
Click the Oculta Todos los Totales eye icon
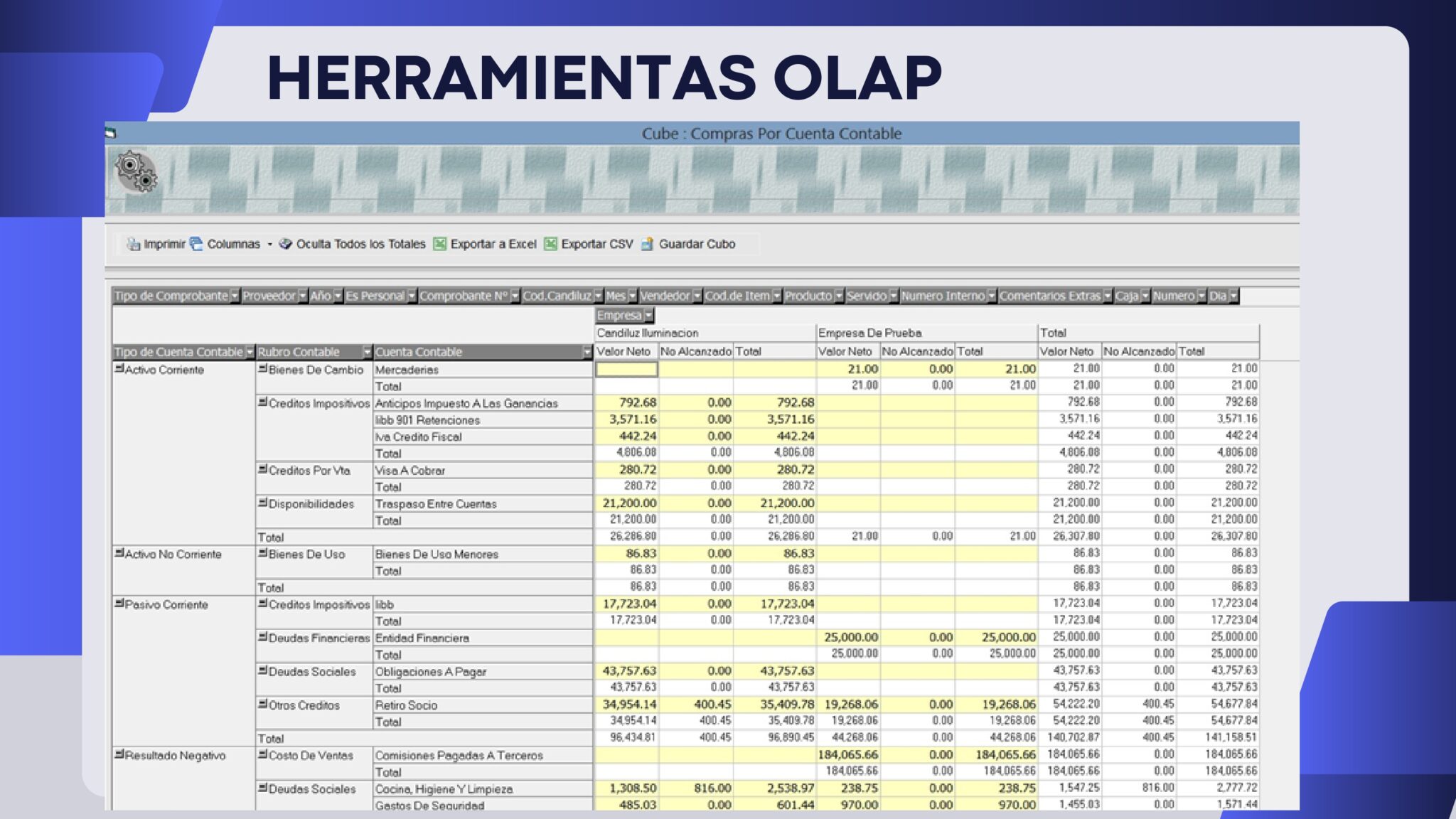pos(287,243)
